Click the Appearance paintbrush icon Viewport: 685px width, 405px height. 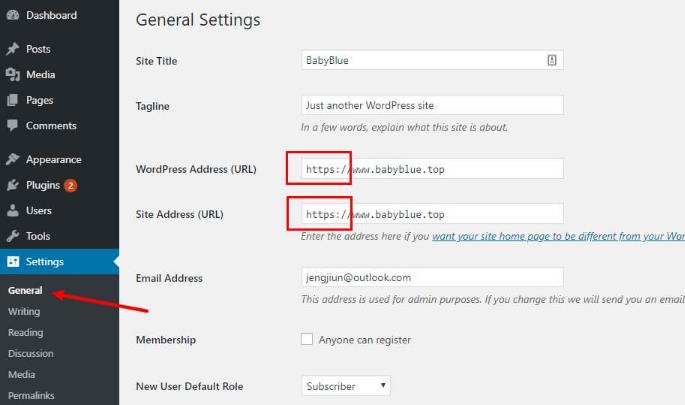pos(12,160)
